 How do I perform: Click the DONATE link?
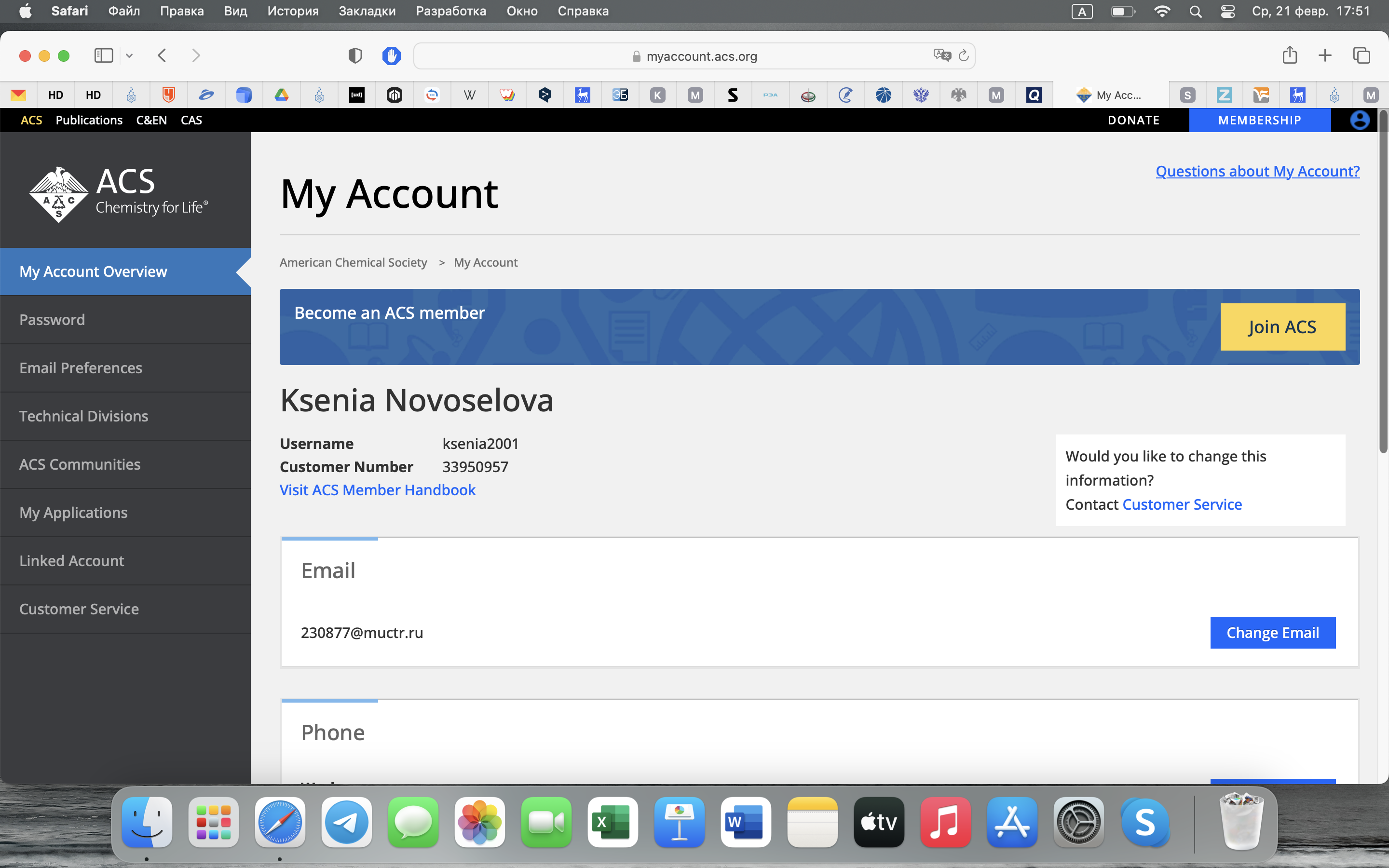pyautogui.click(x=1133, y=120)
